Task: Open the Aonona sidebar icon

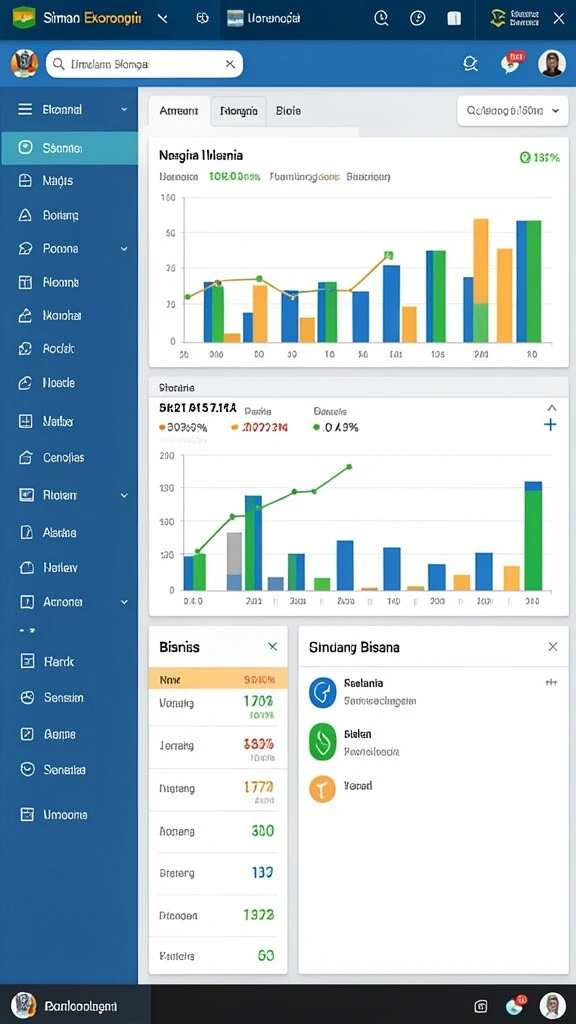Action: pos(26,602)
